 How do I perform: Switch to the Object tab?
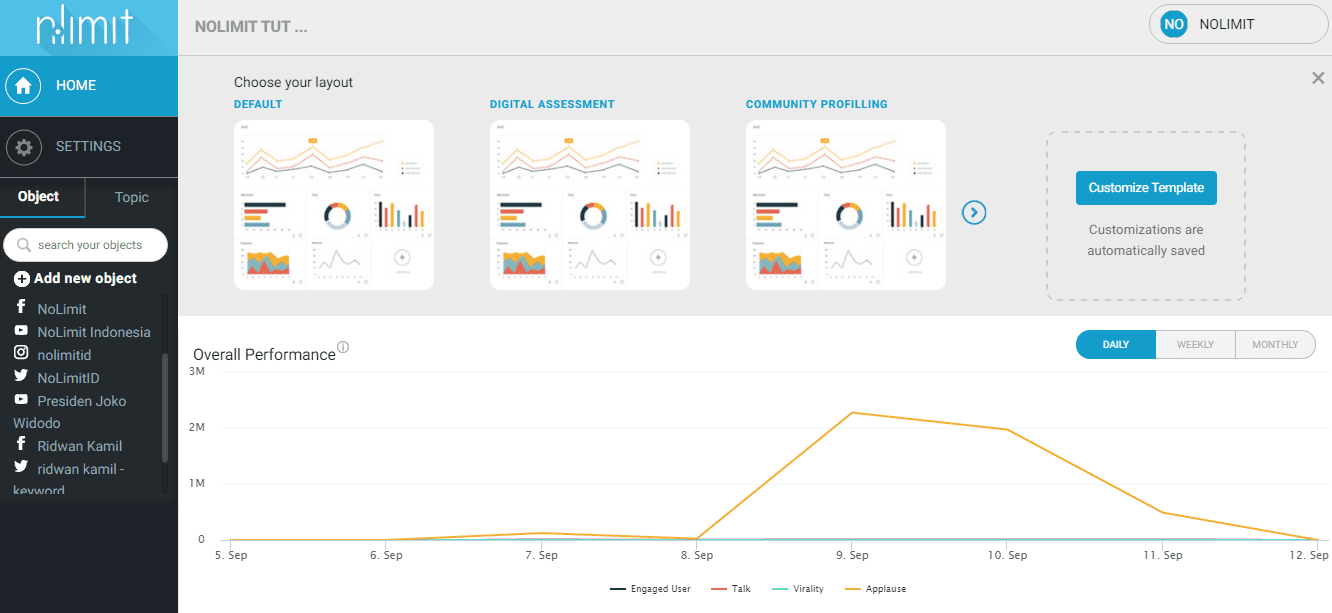click(x=39, y=197)
